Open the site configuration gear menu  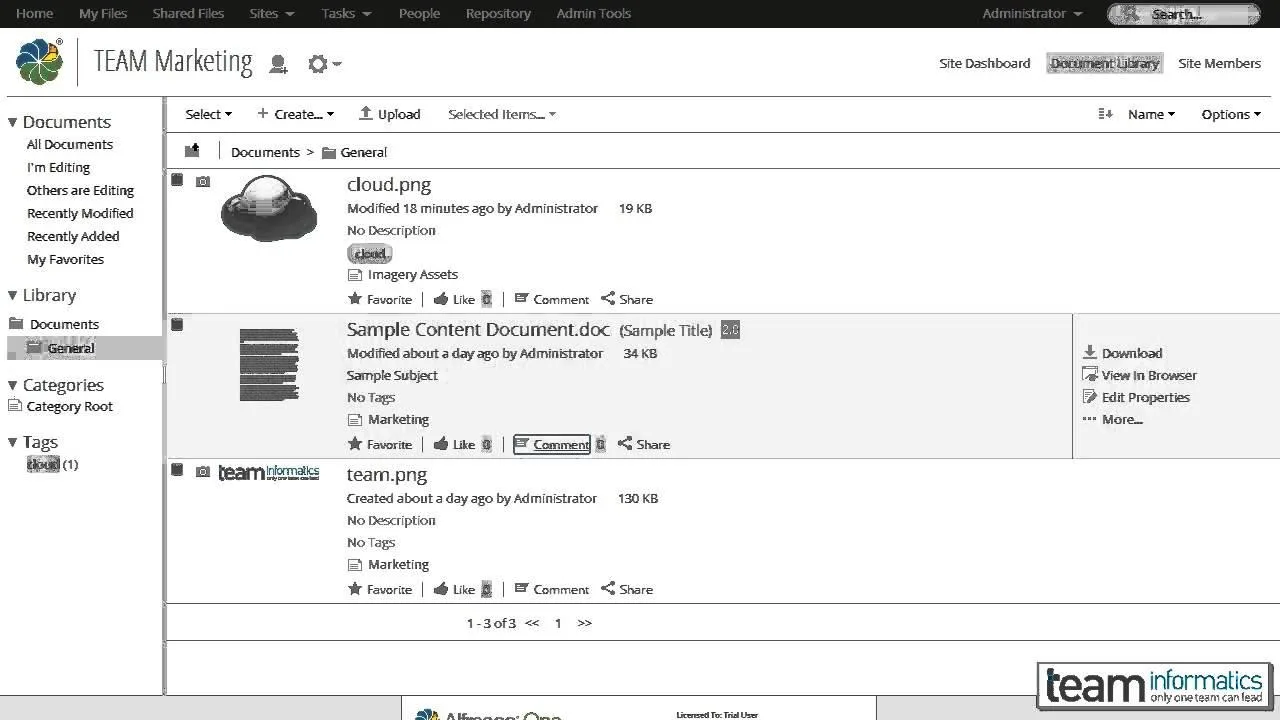point(323,64)
